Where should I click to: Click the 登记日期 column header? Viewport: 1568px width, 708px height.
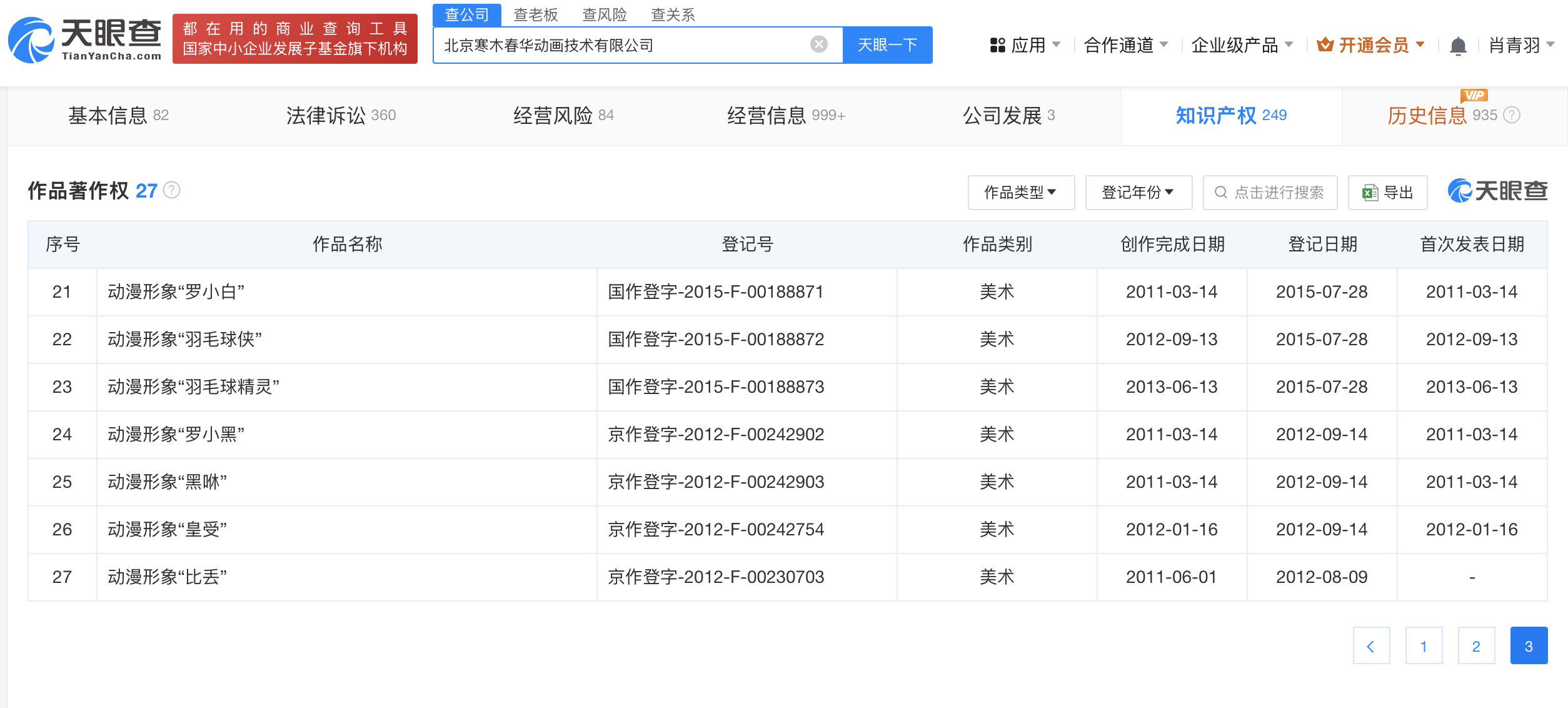pyautogui.click(x=1322, y=245)
